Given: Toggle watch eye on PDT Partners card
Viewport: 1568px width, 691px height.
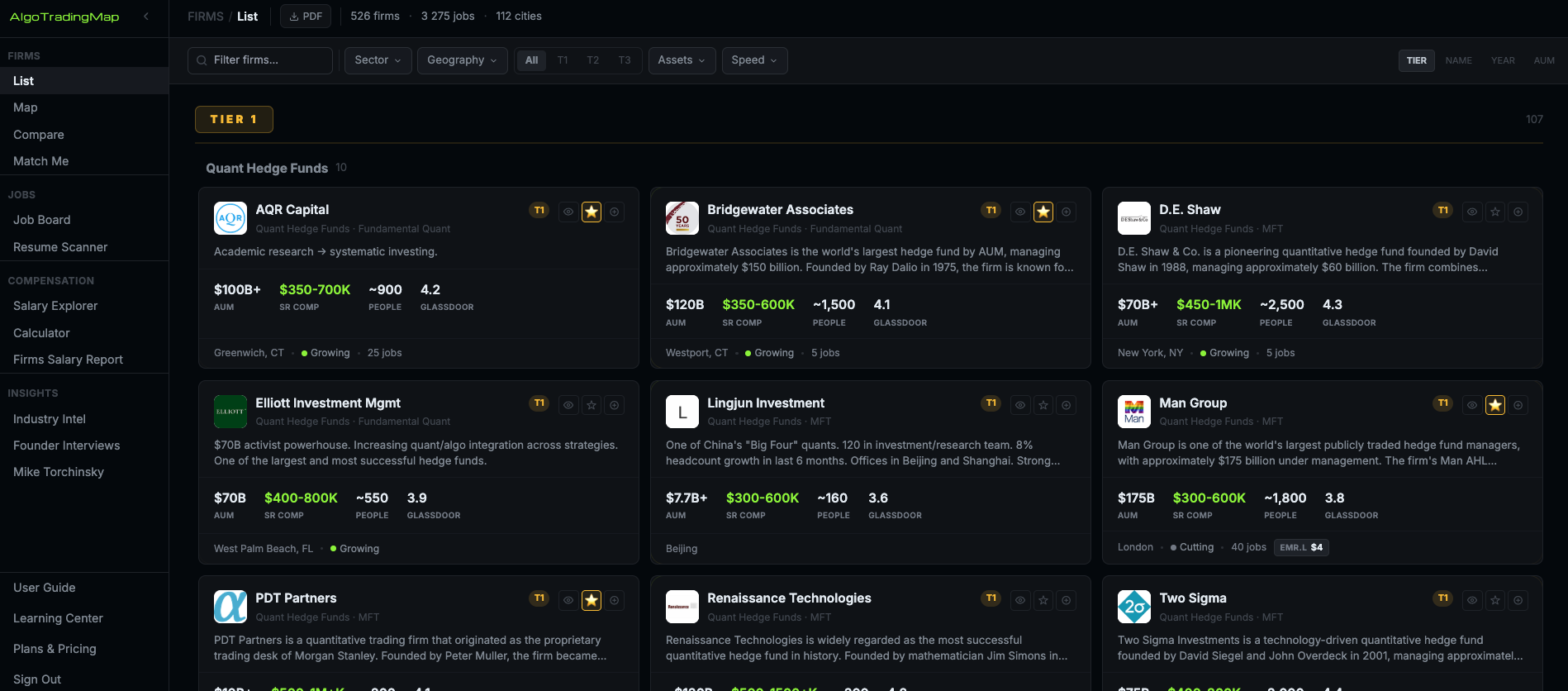Looking at the screenshot, I should 568,600.
